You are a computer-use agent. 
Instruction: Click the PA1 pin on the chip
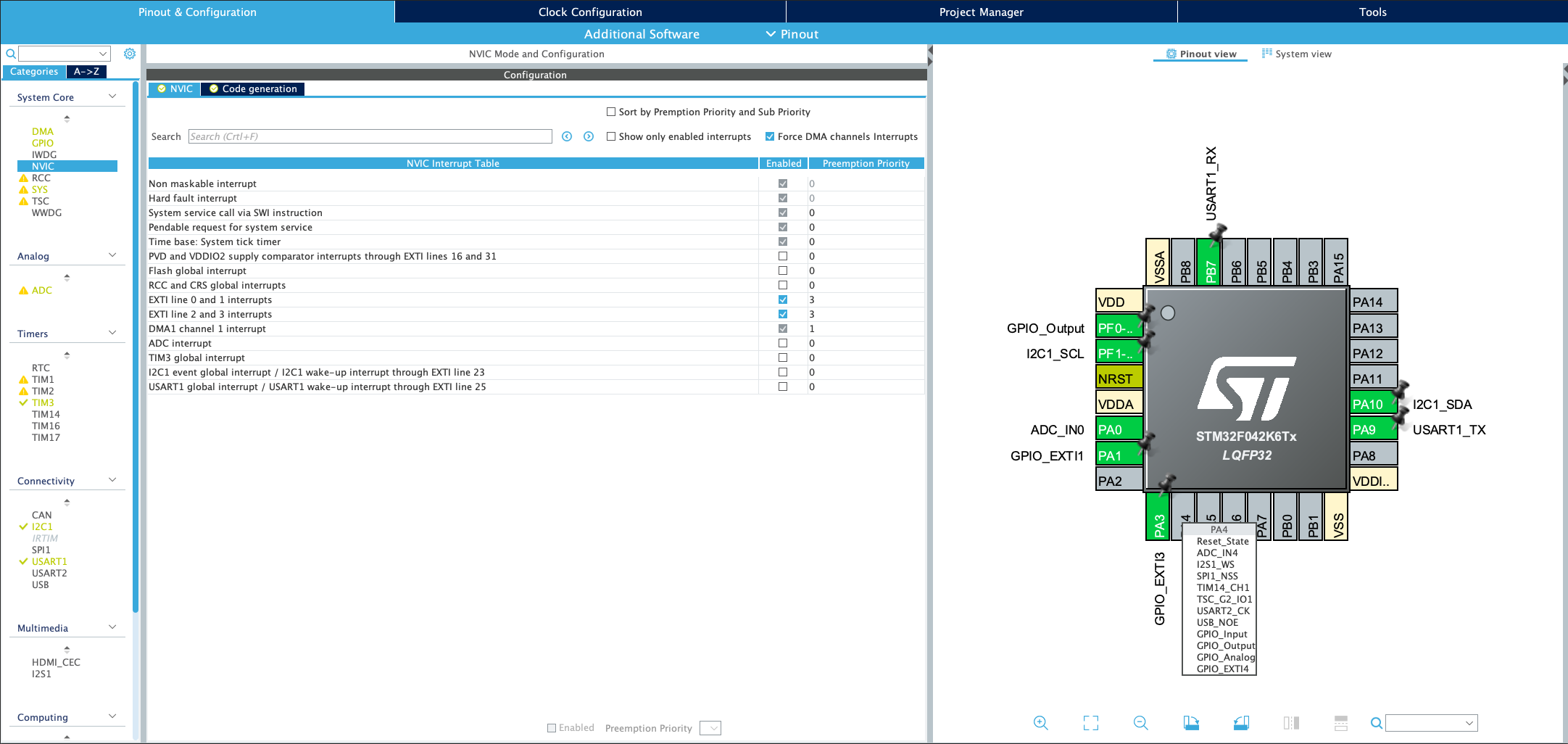pos(1119,455)
